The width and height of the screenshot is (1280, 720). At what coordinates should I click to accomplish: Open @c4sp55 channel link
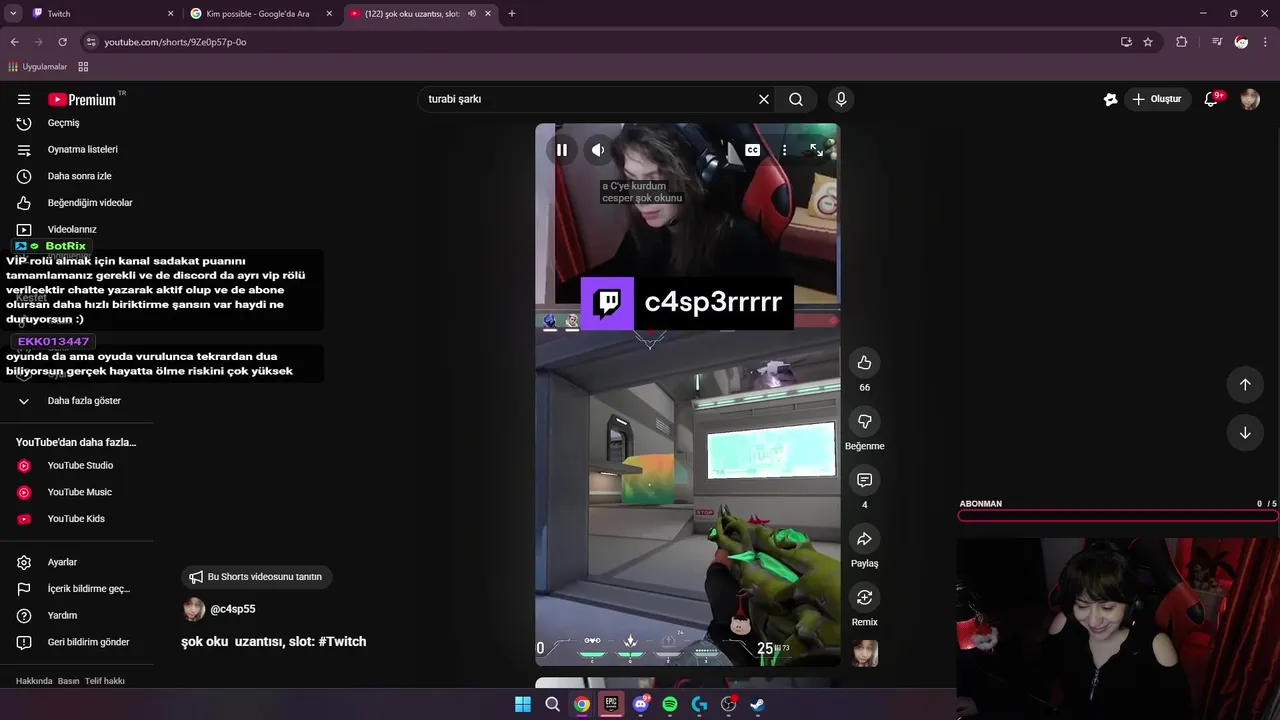(x=232, y=609)
